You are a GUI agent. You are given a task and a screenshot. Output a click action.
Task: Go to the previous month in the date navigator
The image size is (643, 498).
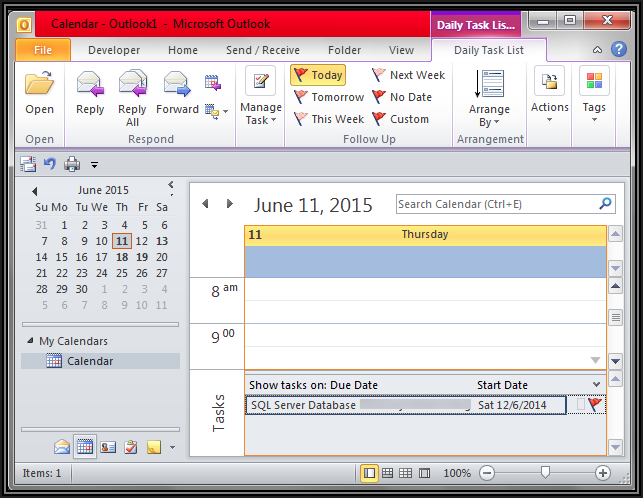click(x=34, y=191)
